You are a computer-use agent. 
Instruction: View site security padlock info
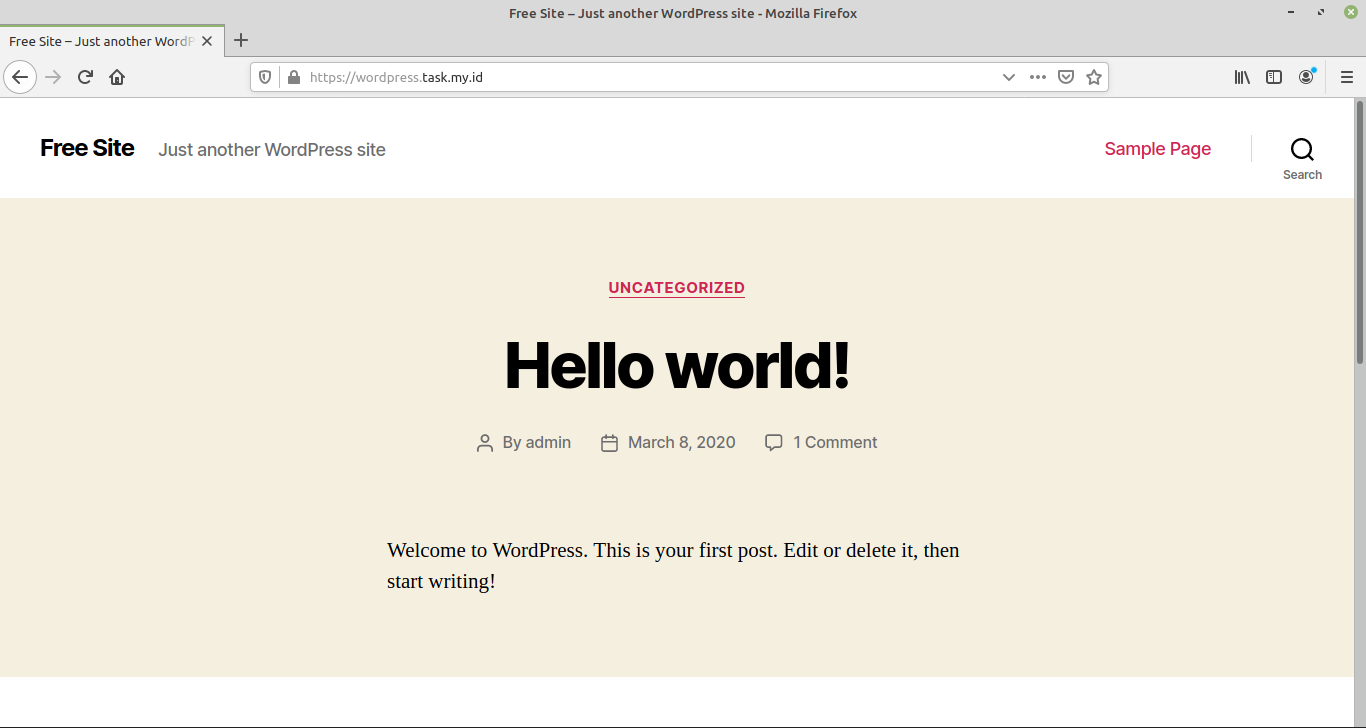click(293, 77)
